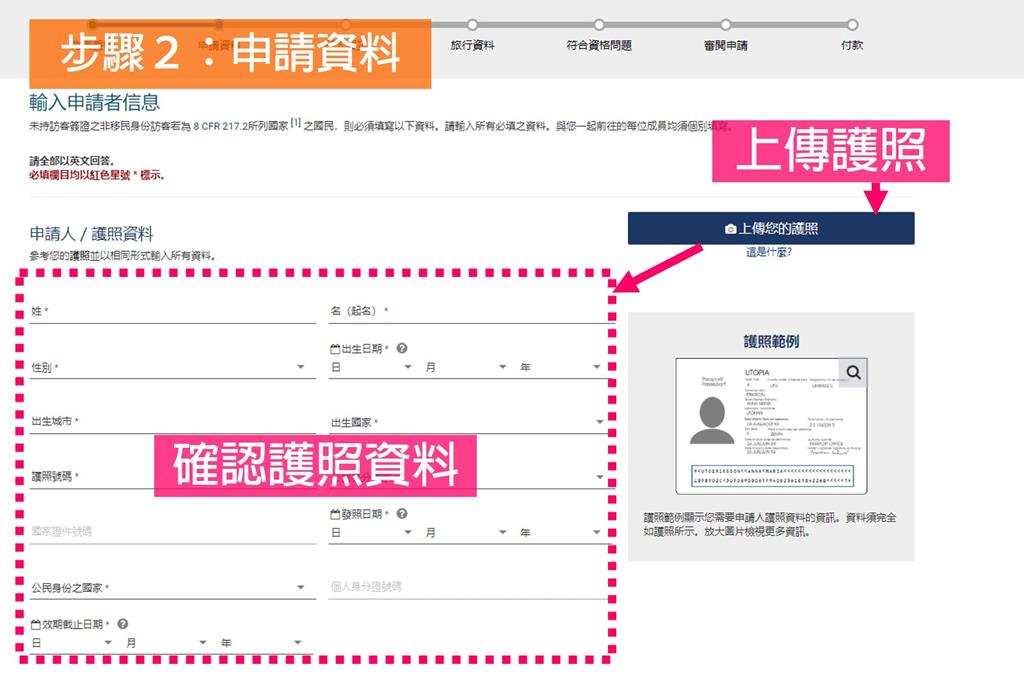
Task: Open the 性別 gender dropdown
Action: [x=174, y=367]
